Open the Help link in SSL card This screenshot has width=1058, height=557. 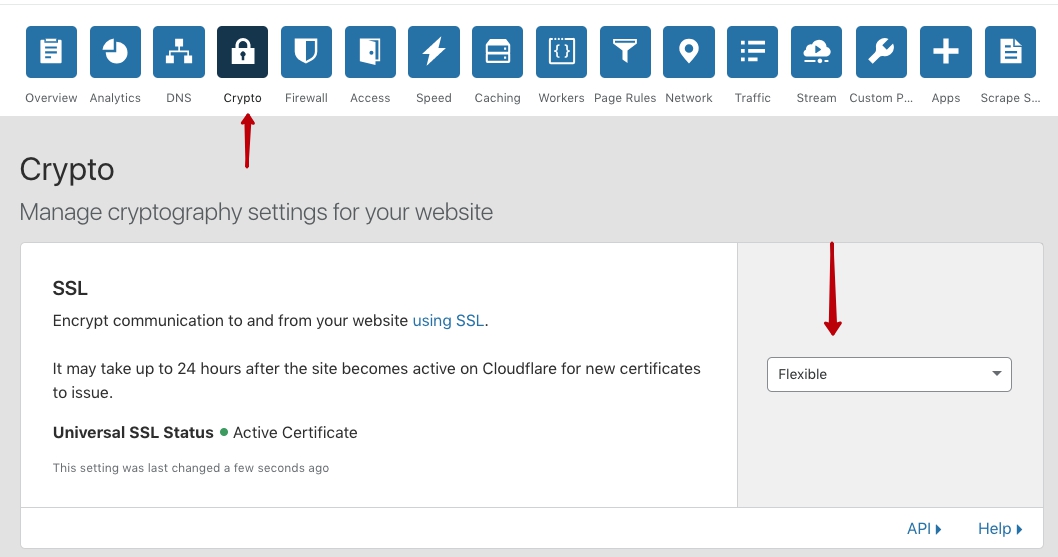click(x=1000, y=529)
